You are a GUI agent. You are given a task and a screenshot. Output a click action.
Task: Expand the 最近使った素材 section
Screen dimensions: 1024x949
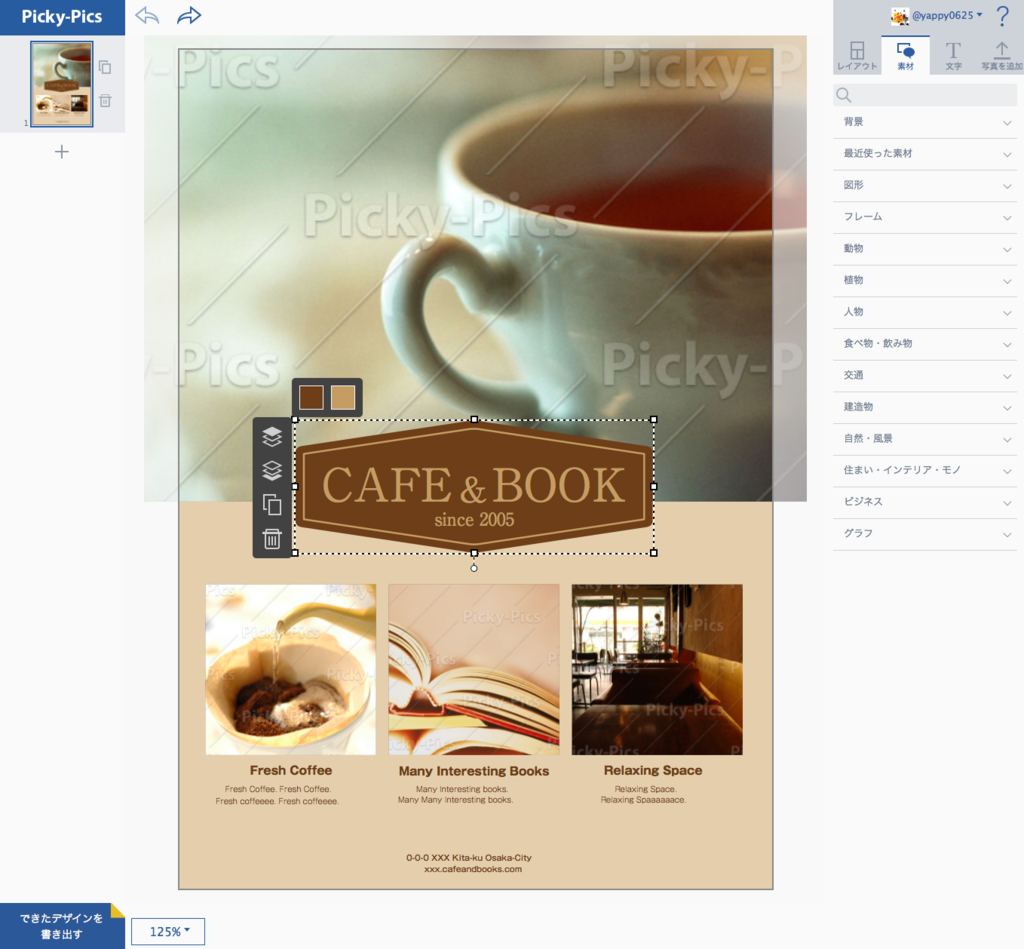pyautogui.click(x=925, y=154)
